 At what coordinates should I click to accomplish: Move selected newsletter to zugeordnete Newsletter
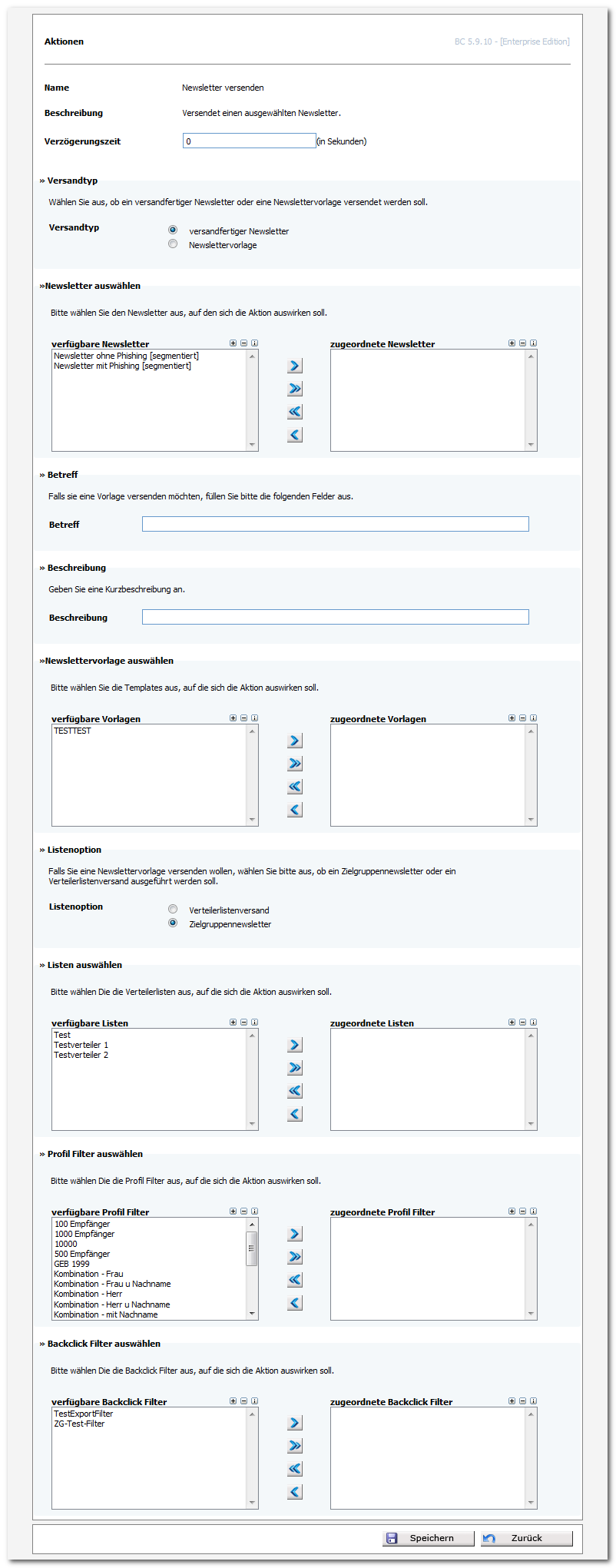click(295, 366)
